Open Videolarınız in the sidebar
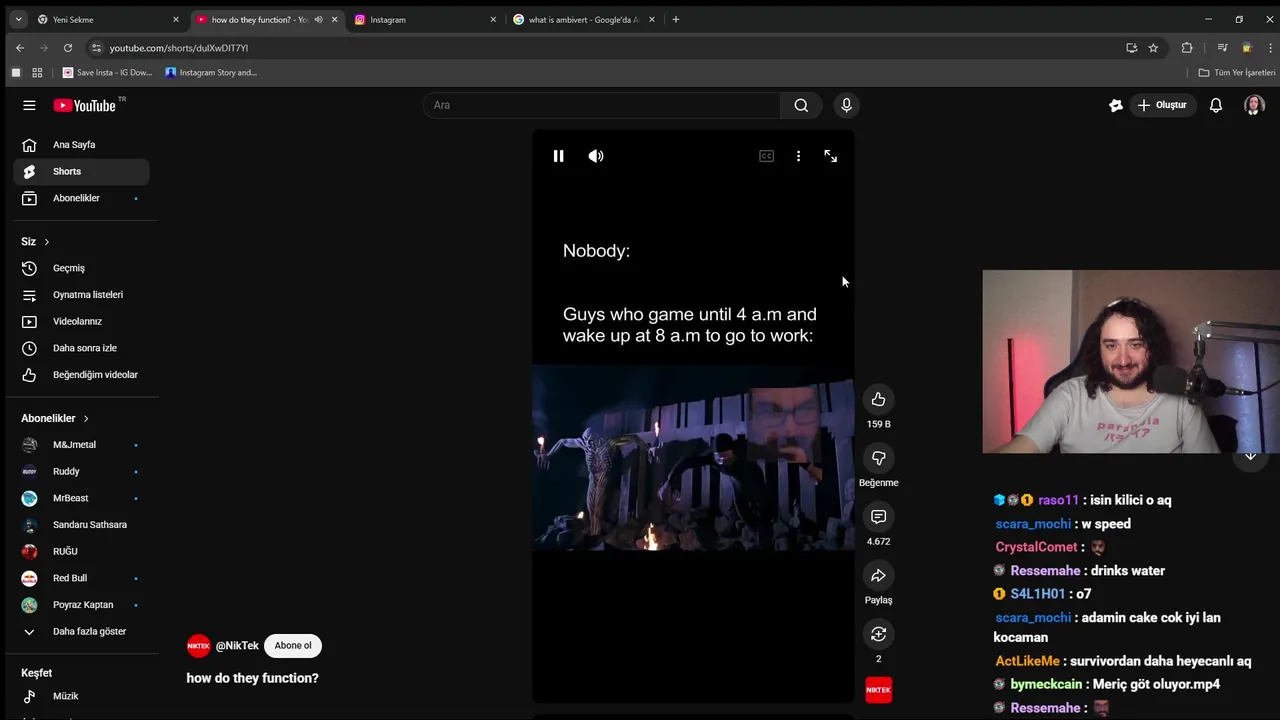The width and height of the screenshot is (1280, 720). click(81, 322)
